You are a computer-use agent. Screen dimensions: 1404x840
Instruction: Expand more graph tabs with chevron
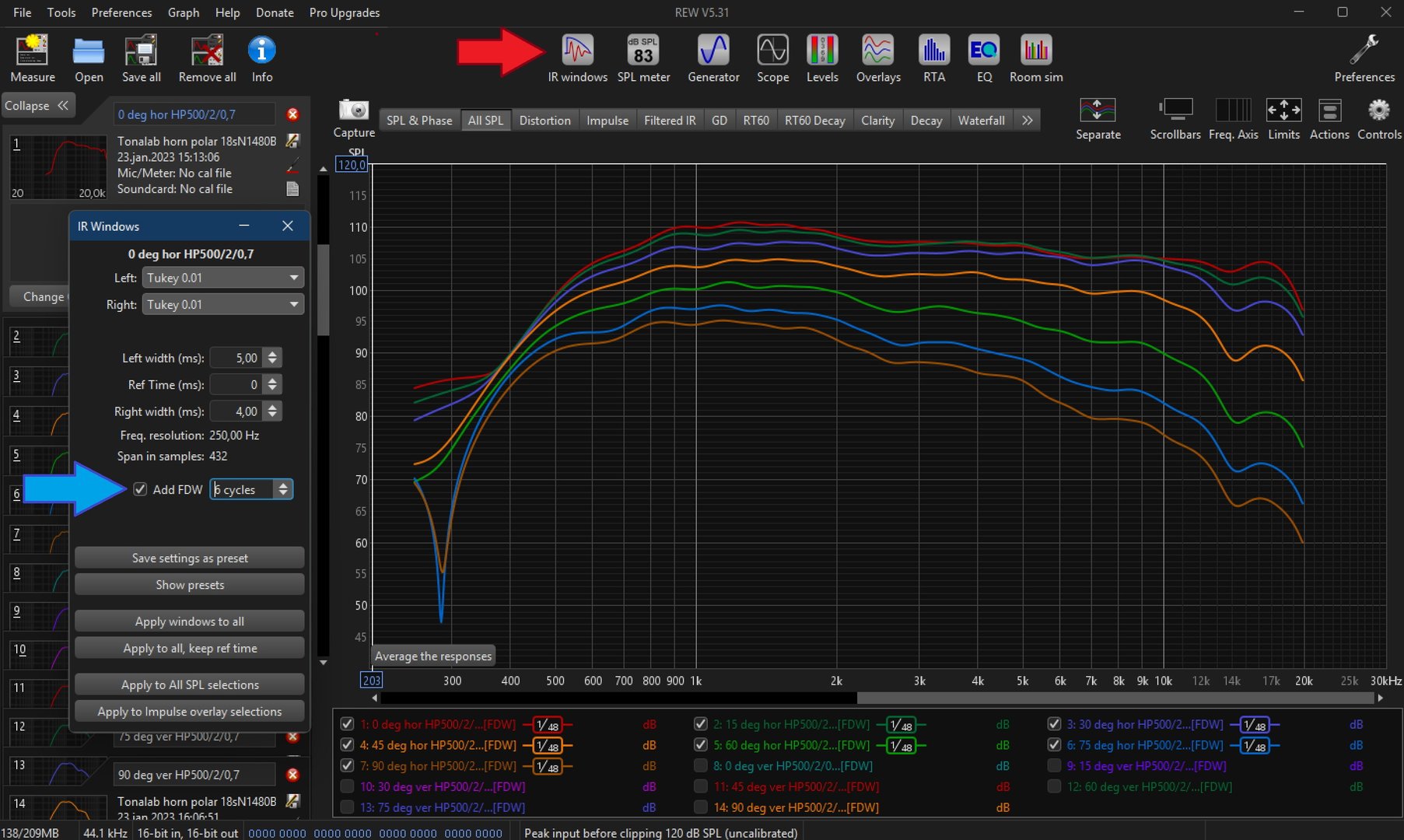tap(1028, 121)
